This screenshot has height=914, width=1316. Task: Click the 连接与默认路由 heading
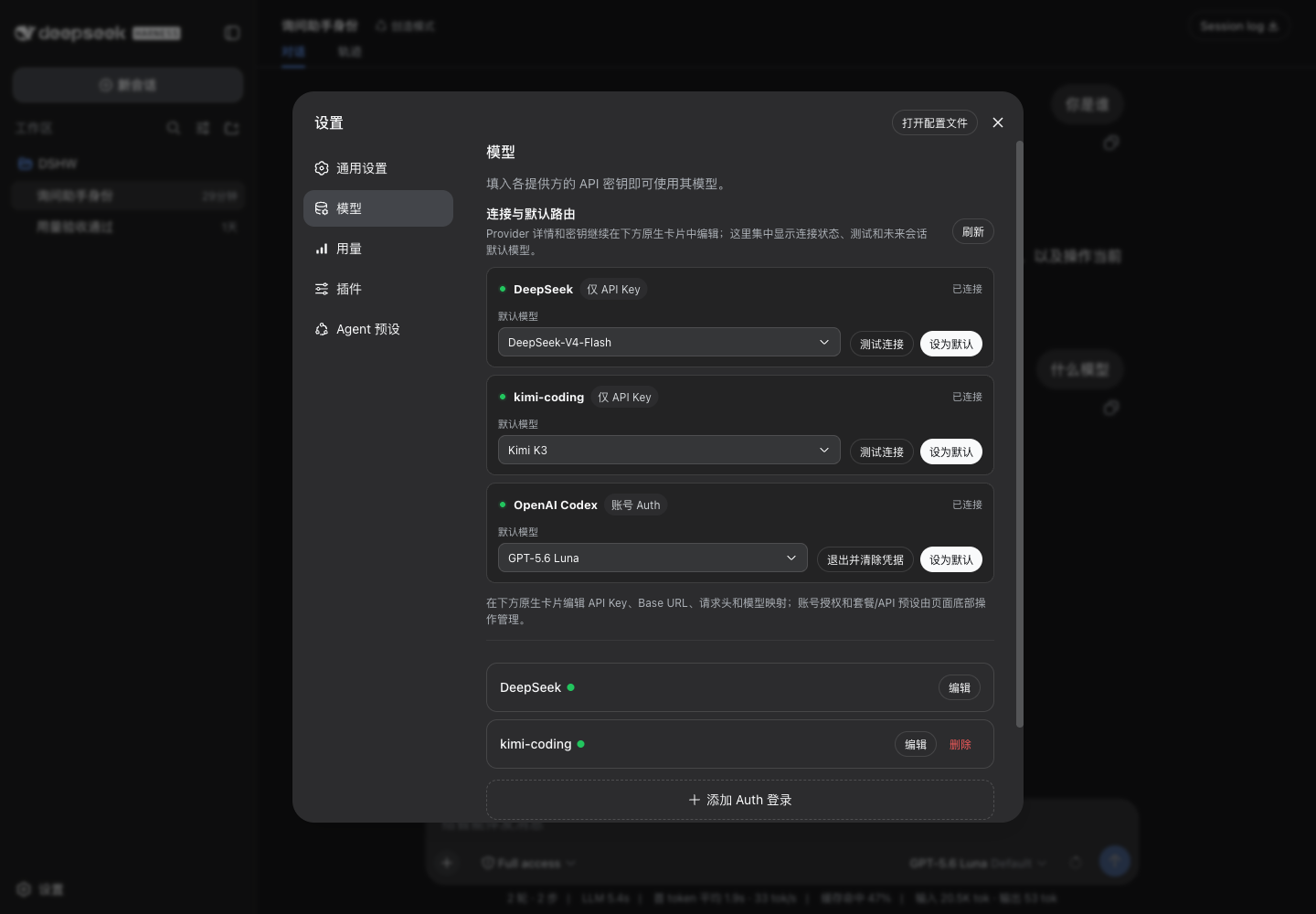[531, 214]
